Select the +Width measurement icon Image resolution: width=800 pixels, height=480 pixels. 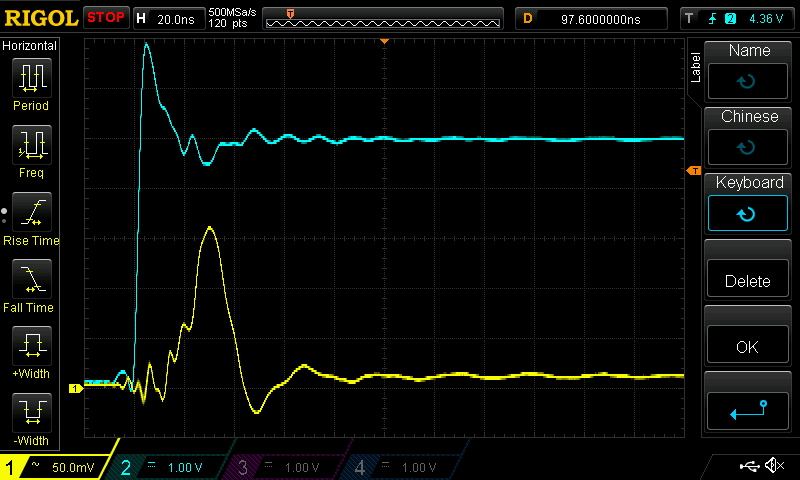(x=32, y=345)
